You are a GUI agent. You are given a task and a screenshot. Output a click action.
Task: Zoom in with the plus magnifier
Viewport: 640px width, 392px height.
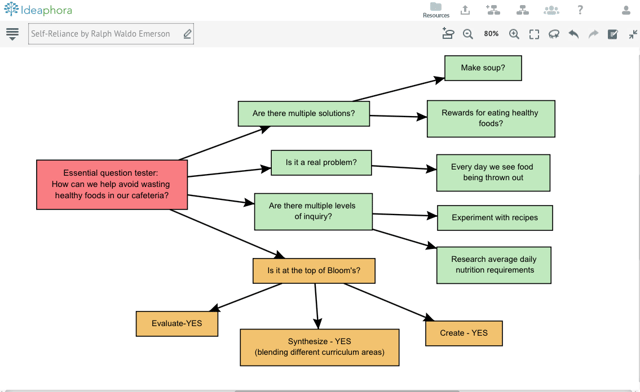[x=514, y=34]
